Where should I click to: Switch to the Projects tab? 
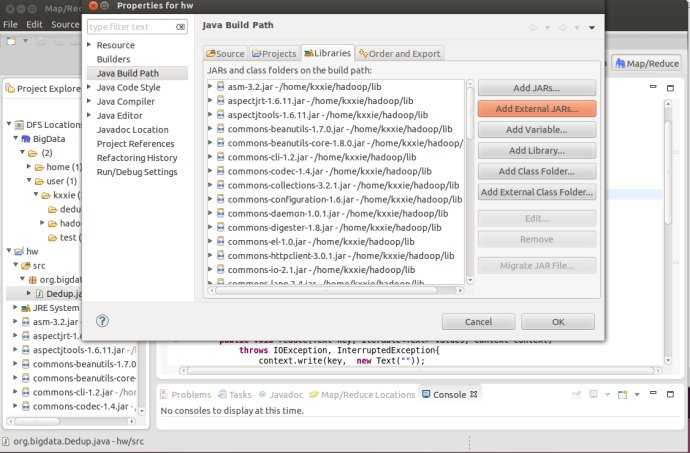click(x=274, y=54)
